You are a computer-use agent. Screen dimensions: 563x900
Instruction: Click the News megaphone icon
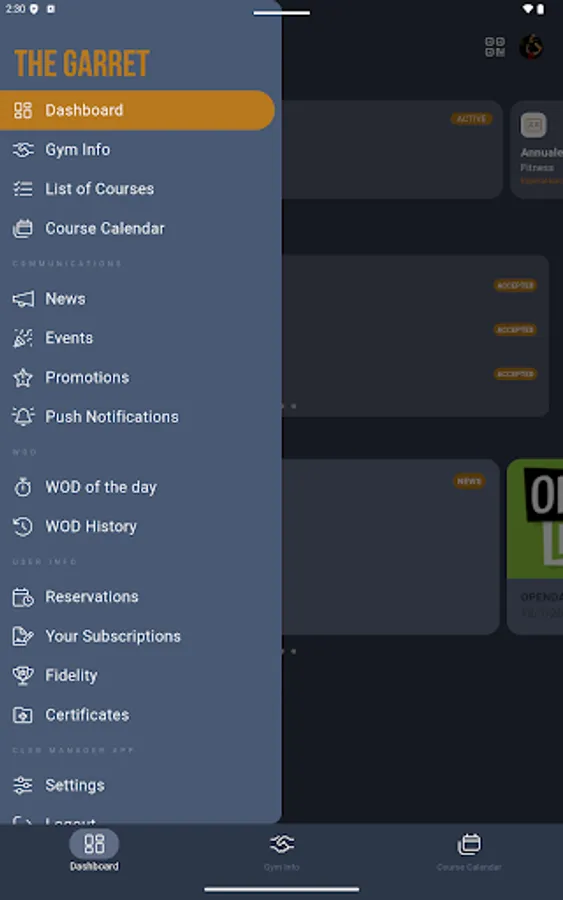click(x=23, y=298)
